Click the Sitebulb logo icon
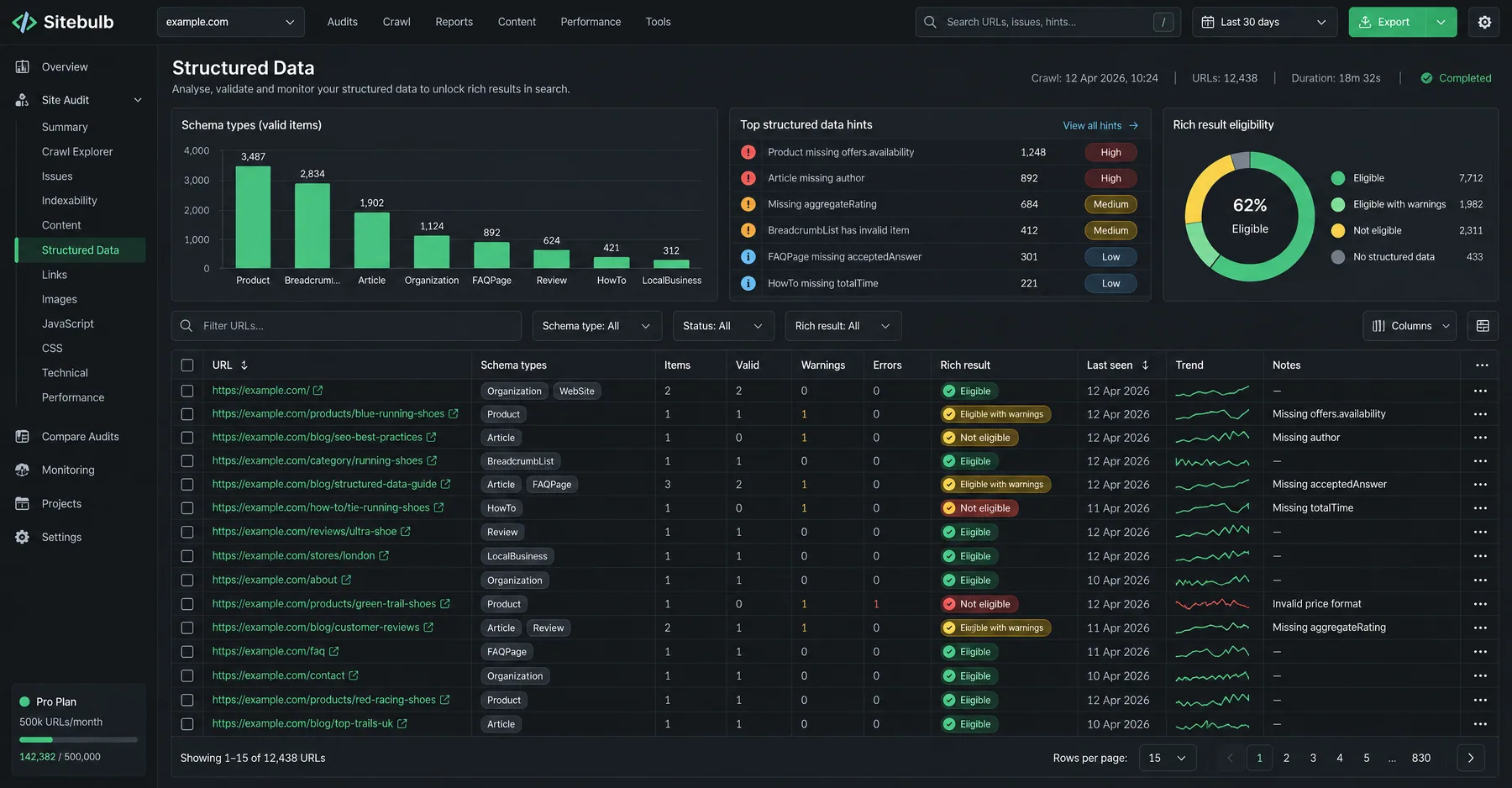This screenshot has width=1512, height=788. [x=24, y=22]
